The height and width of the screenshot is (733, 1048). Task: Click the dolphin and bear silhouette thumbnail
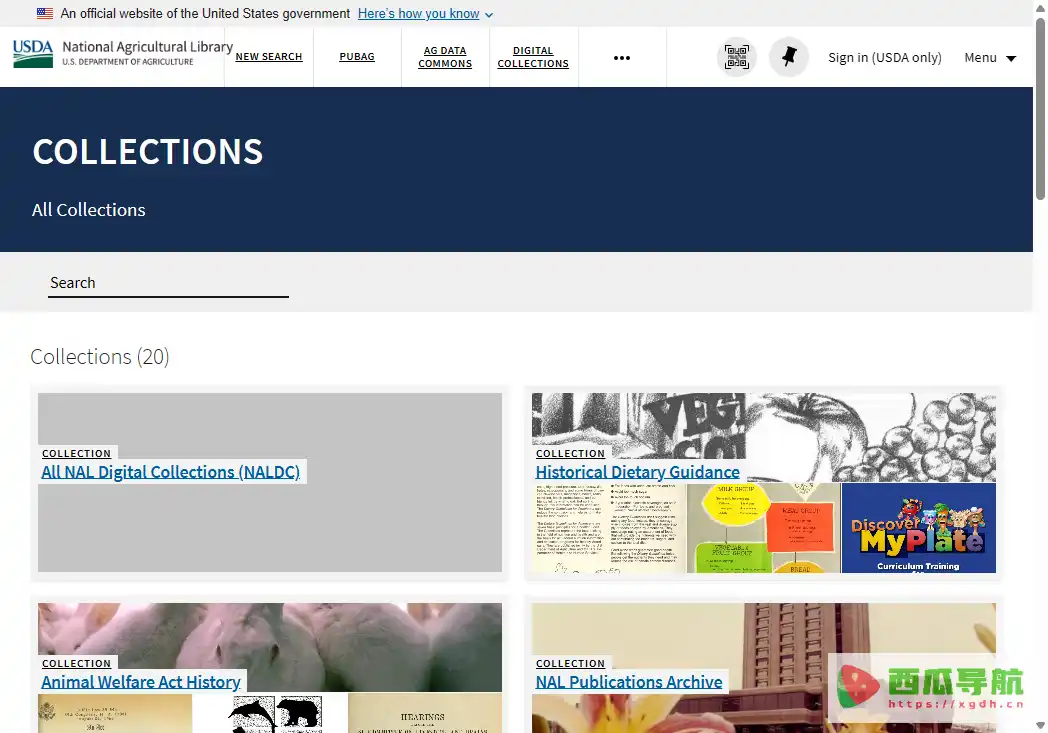[x=276, y=713]
